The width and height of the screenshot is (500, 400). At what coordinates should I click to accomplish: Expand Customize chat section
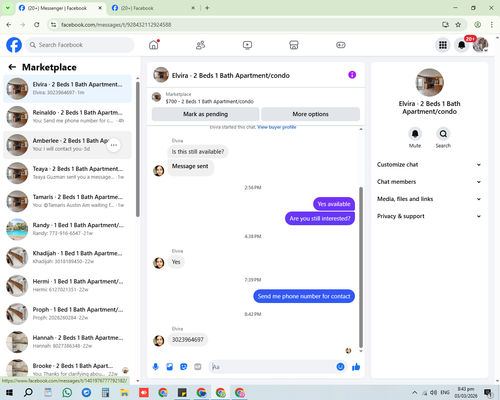(429, 165)
